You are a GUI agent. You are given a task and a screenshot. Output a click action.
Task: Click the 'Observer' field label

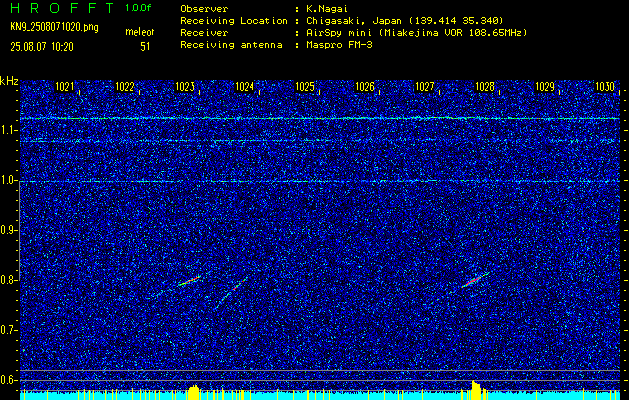[x=204, y=9]
